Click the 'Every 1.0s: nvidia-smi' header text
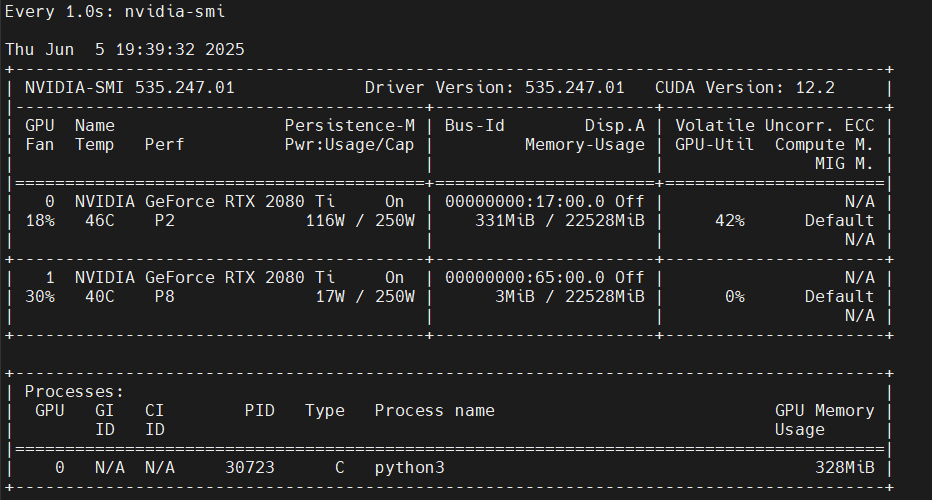The image size is (932, 500). click(115, 12)
